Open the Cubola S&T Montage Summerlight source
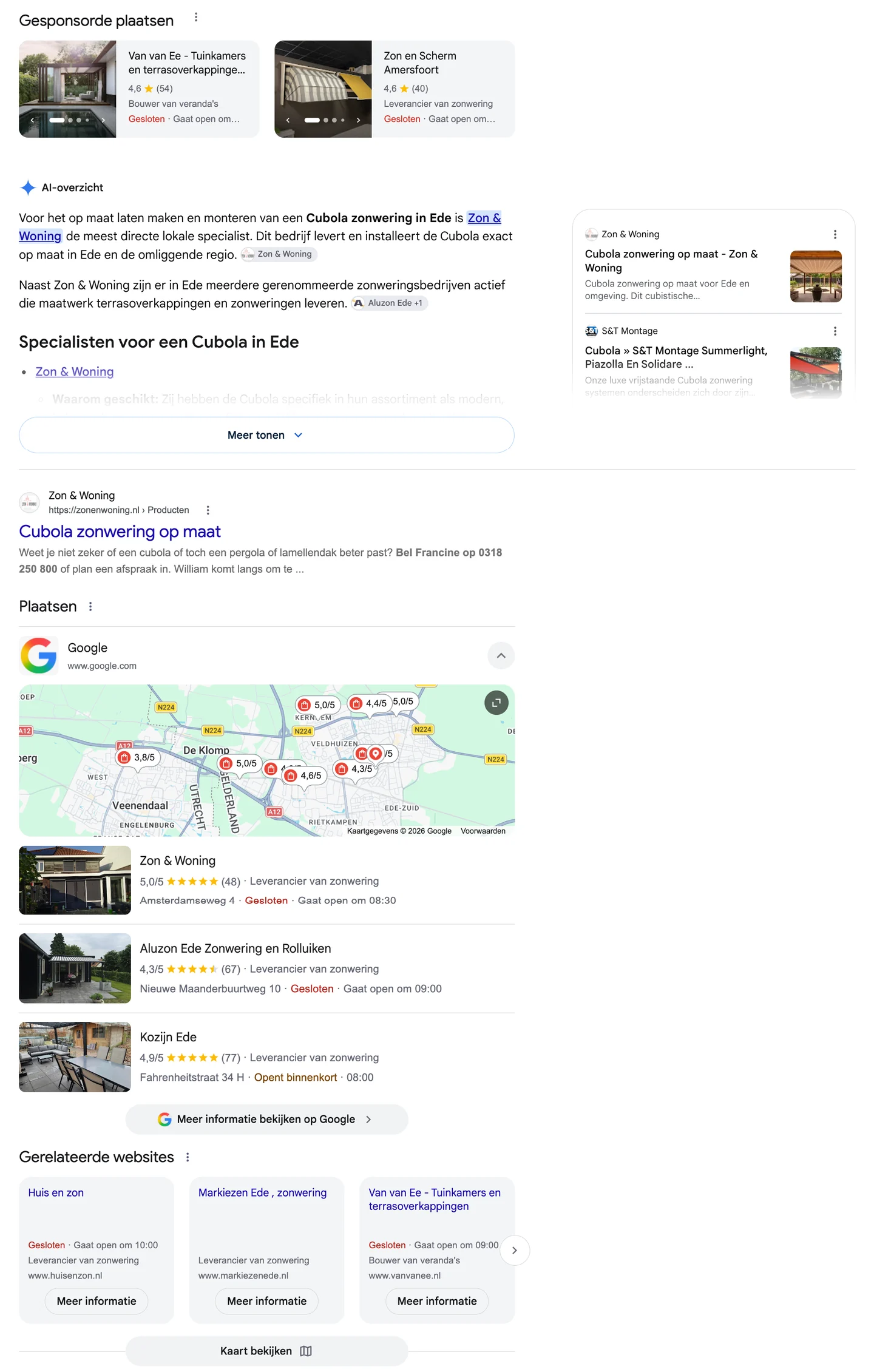Viewport: 874px width, 1372px height. [x=676, y=357]
